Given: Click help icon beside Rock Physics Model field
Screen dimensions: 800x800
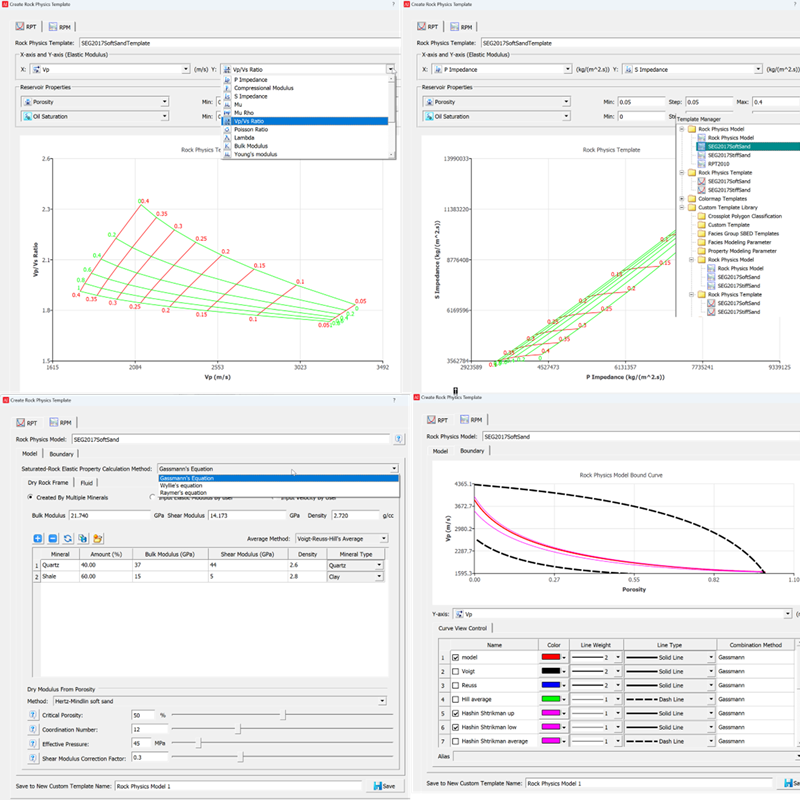Looking at the screenshot, I should click(398, 439).
